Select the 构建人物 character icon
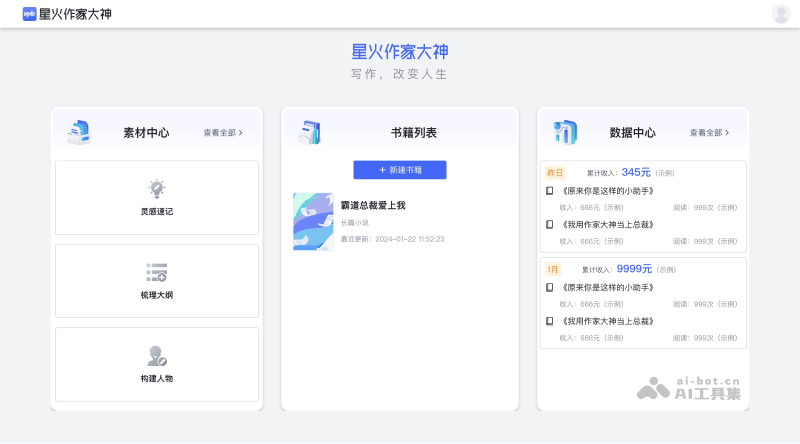 tap(157, 355)
